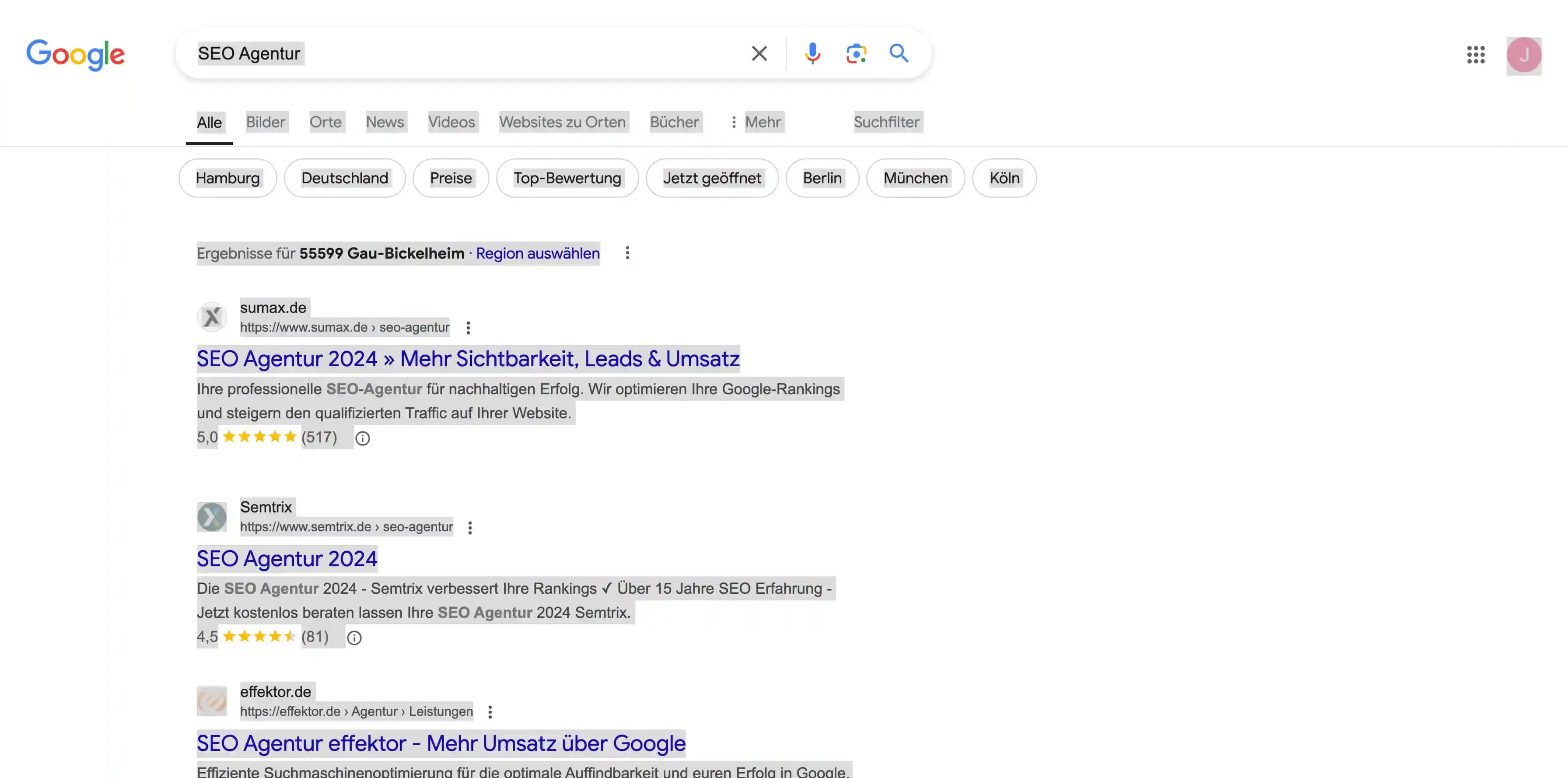Screen dimensions: 1568x778
Task: Click the Region auswählen link
Action: [x=538, y=253]
